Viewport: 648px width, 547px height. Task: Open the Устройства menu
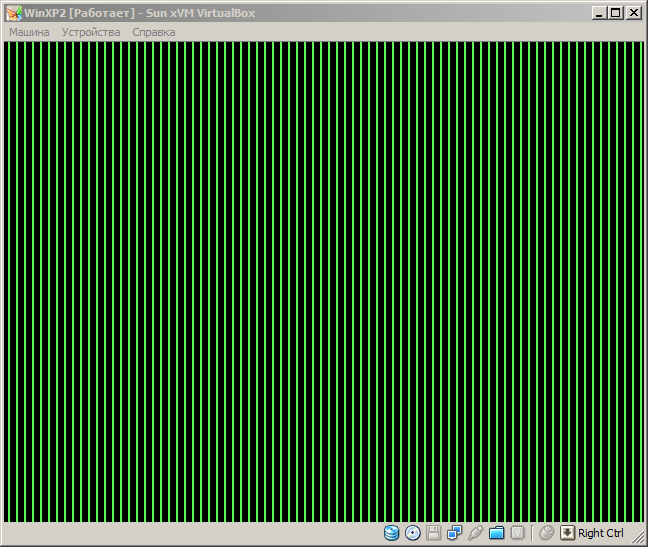[91, 32]
